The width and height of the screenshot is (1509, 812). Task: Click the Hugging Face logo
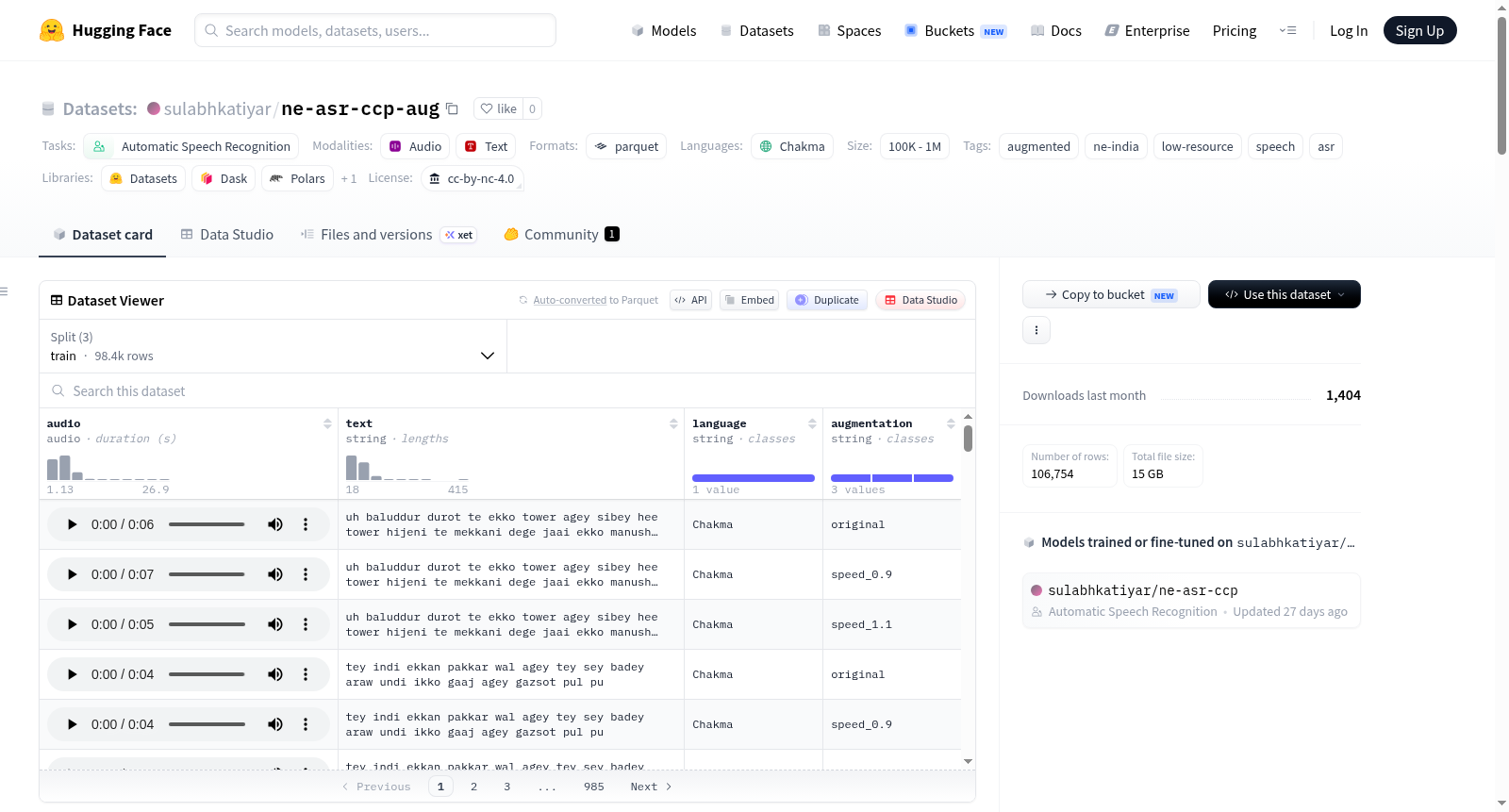pos(106,30)
